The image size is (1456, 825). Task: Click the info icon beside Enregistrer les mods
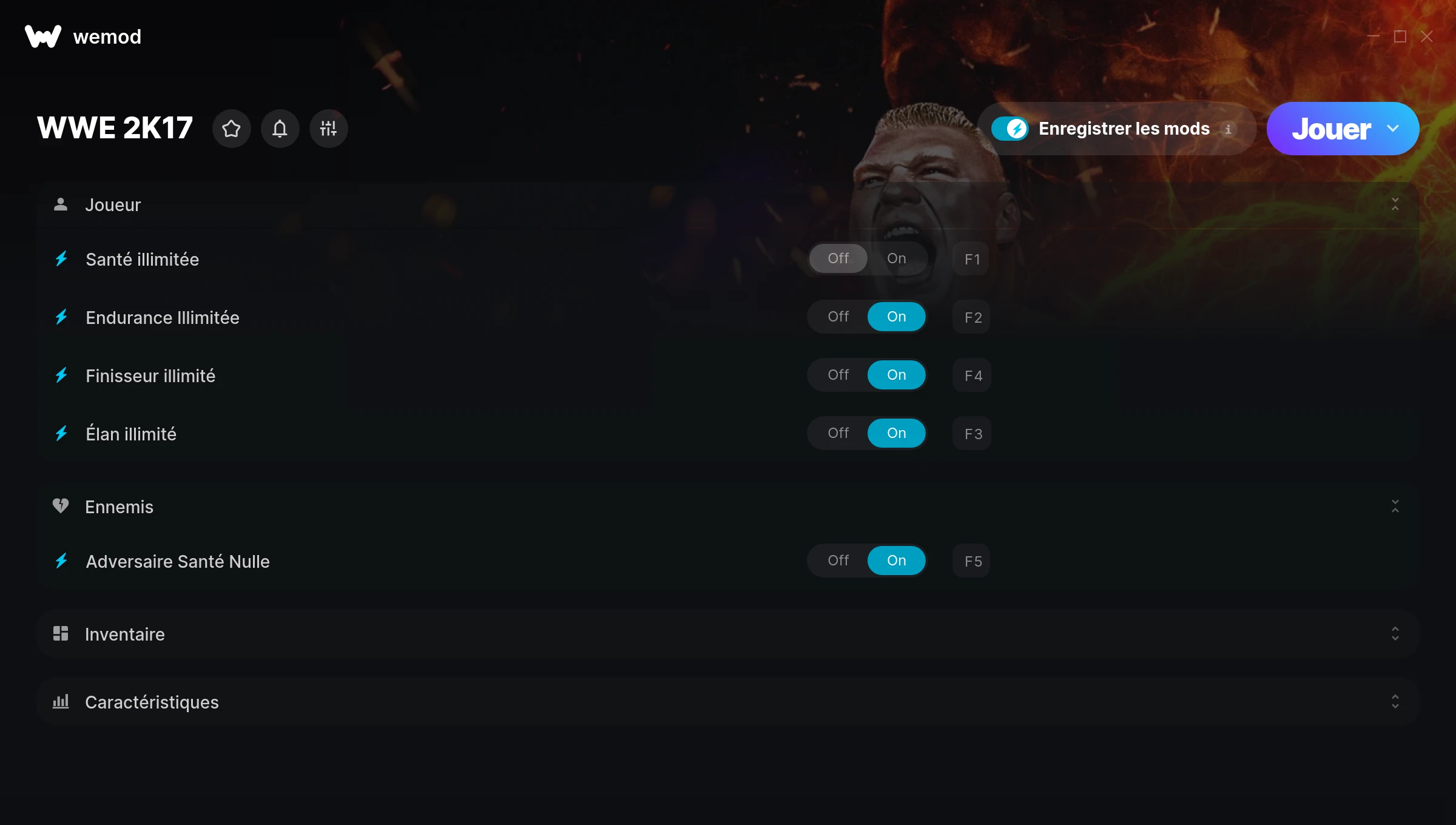coord(1228,129)
